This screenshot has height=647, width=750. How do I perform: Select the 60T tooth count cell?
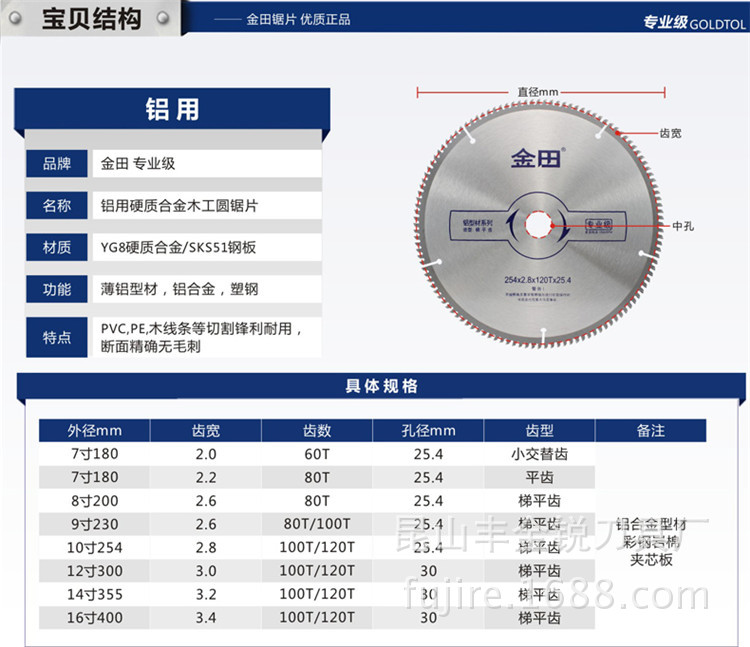tap(317, 454)
